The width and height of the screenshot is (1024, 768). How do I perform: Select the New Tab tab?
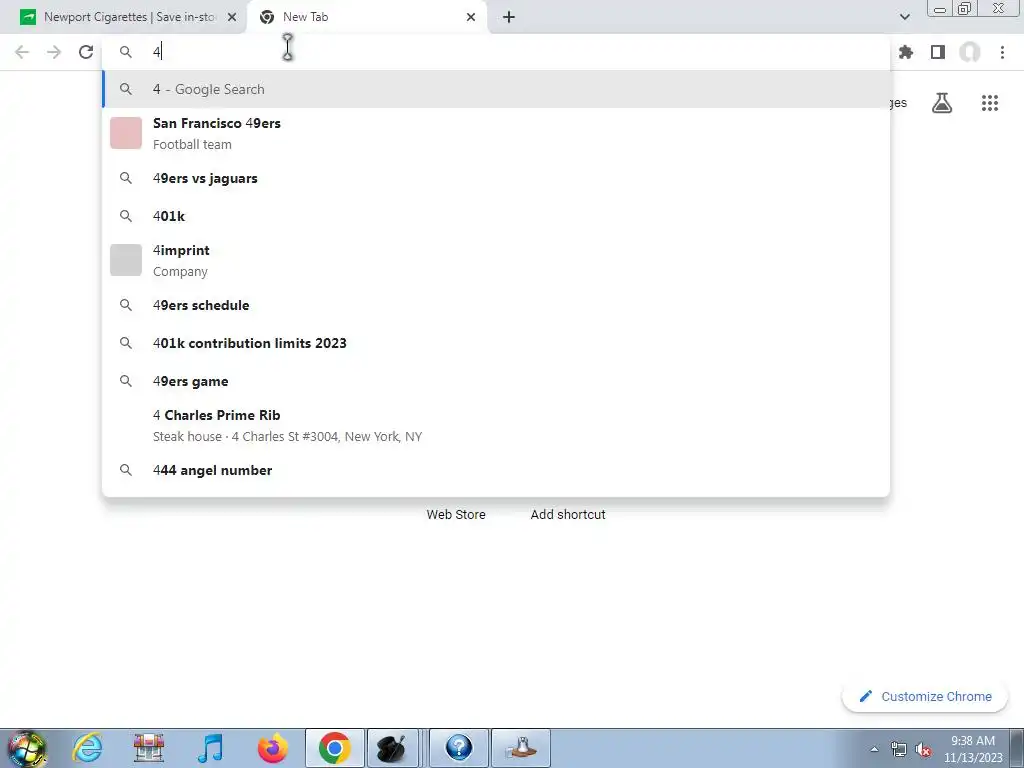coord(367,17)
